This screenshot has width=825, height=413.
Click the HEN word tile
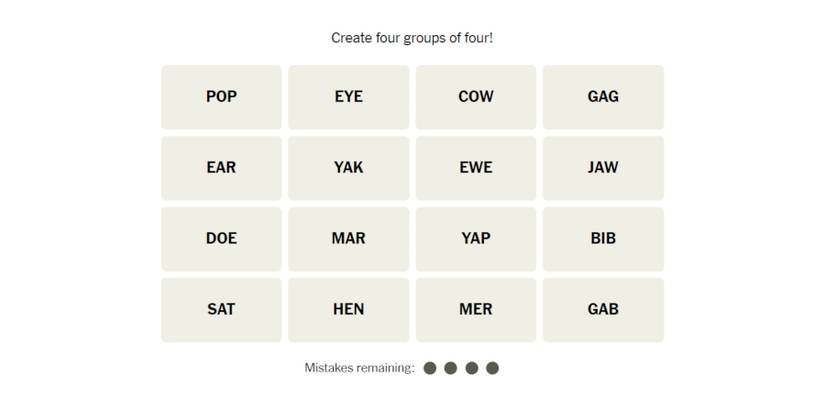point(348,310)
